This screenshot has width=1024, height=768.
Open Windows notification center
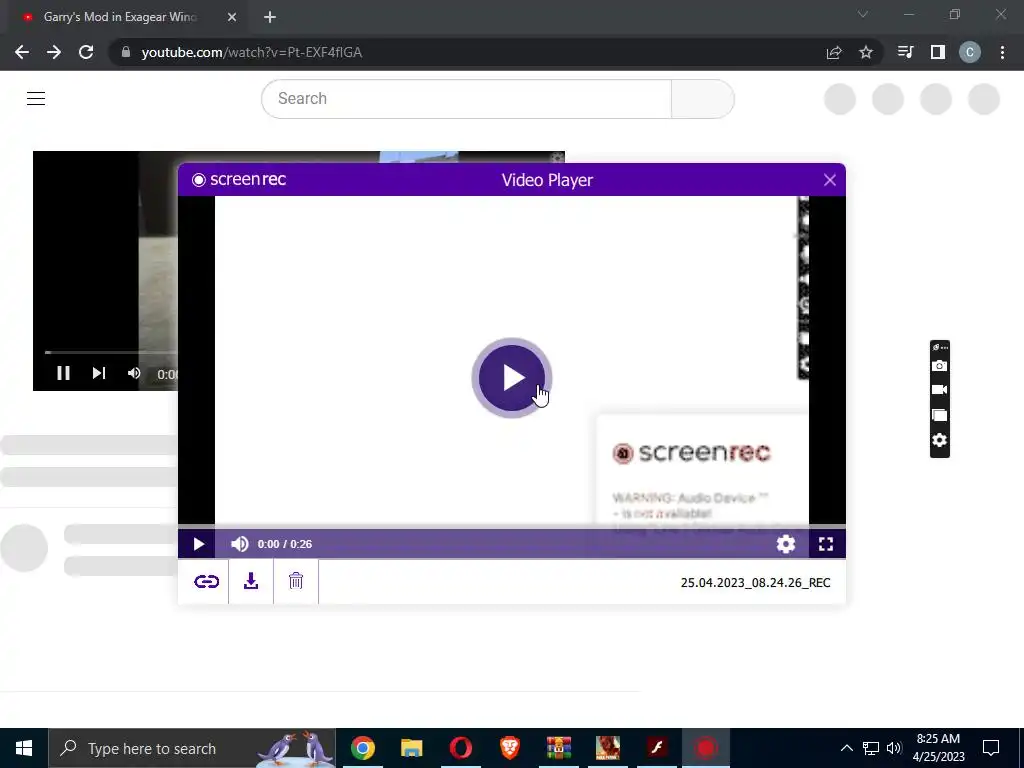[x=991, y=748]
